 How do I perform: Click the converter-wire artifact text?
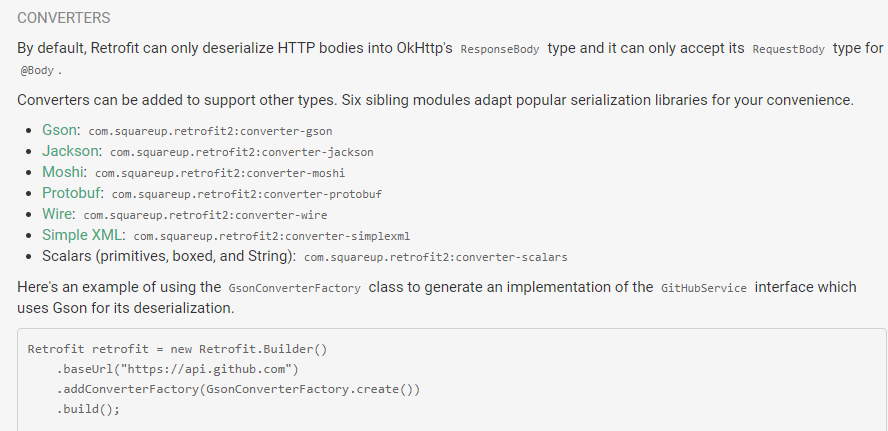tap(205, 215)
